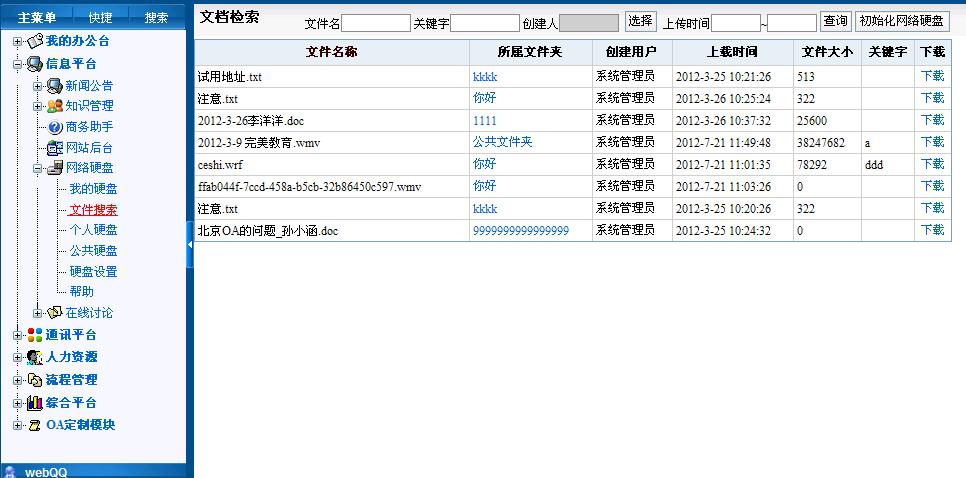
Task: Click the 我的办公台 icon in sidebar
Action: pos(35,41)
